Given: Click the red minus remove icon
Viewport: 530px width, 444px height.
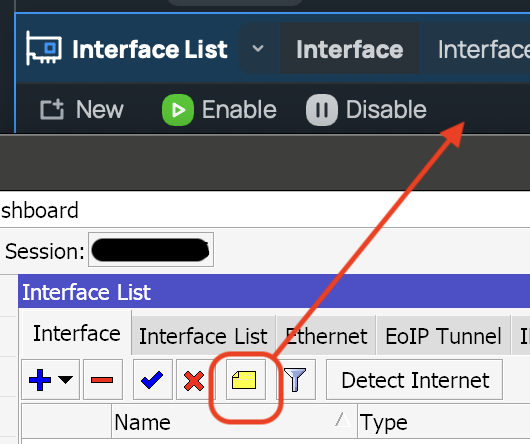Looking at the screenshot, I should click(x=102, y=380).
